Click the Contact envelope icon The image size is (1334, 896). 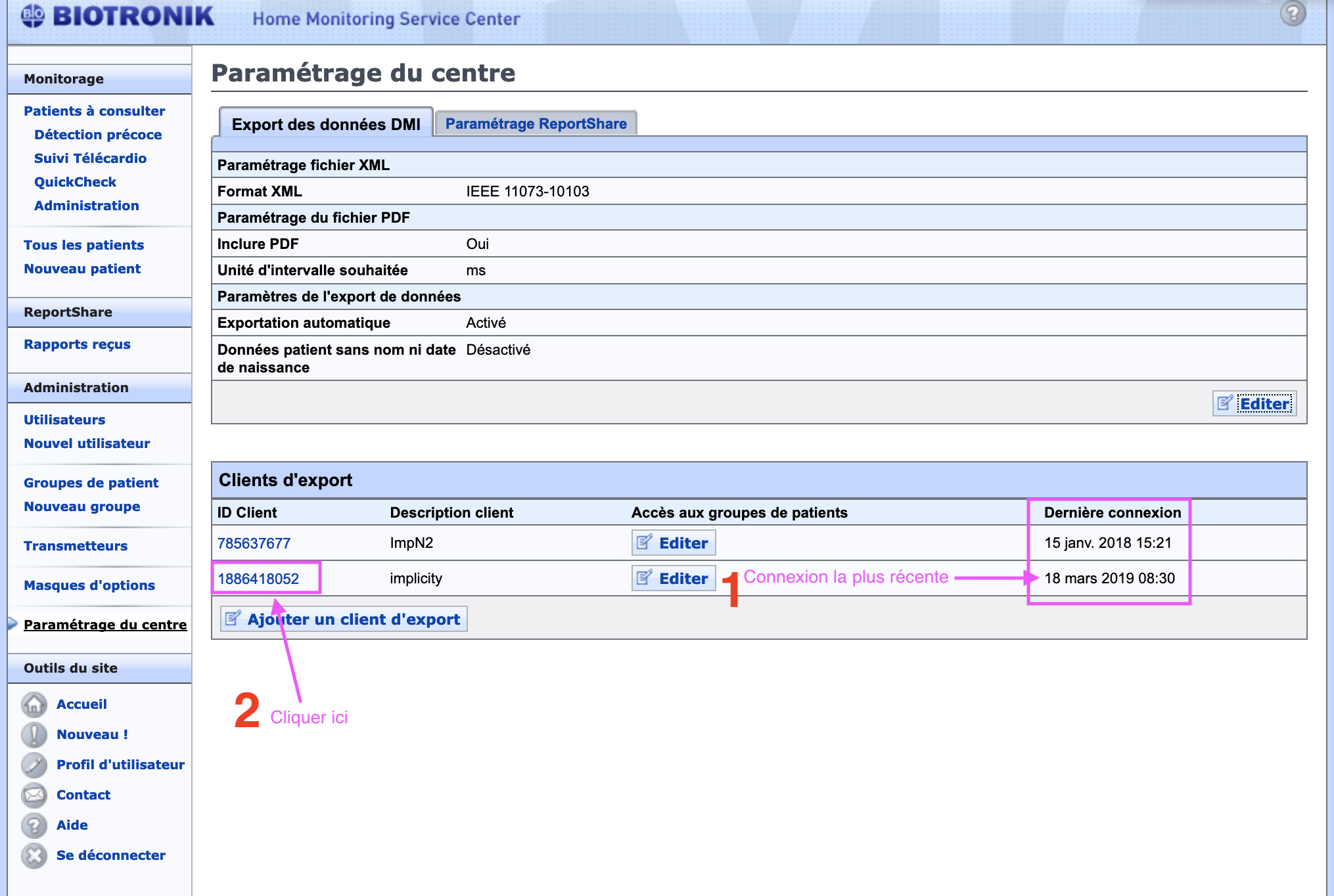[x=34, y=795]
